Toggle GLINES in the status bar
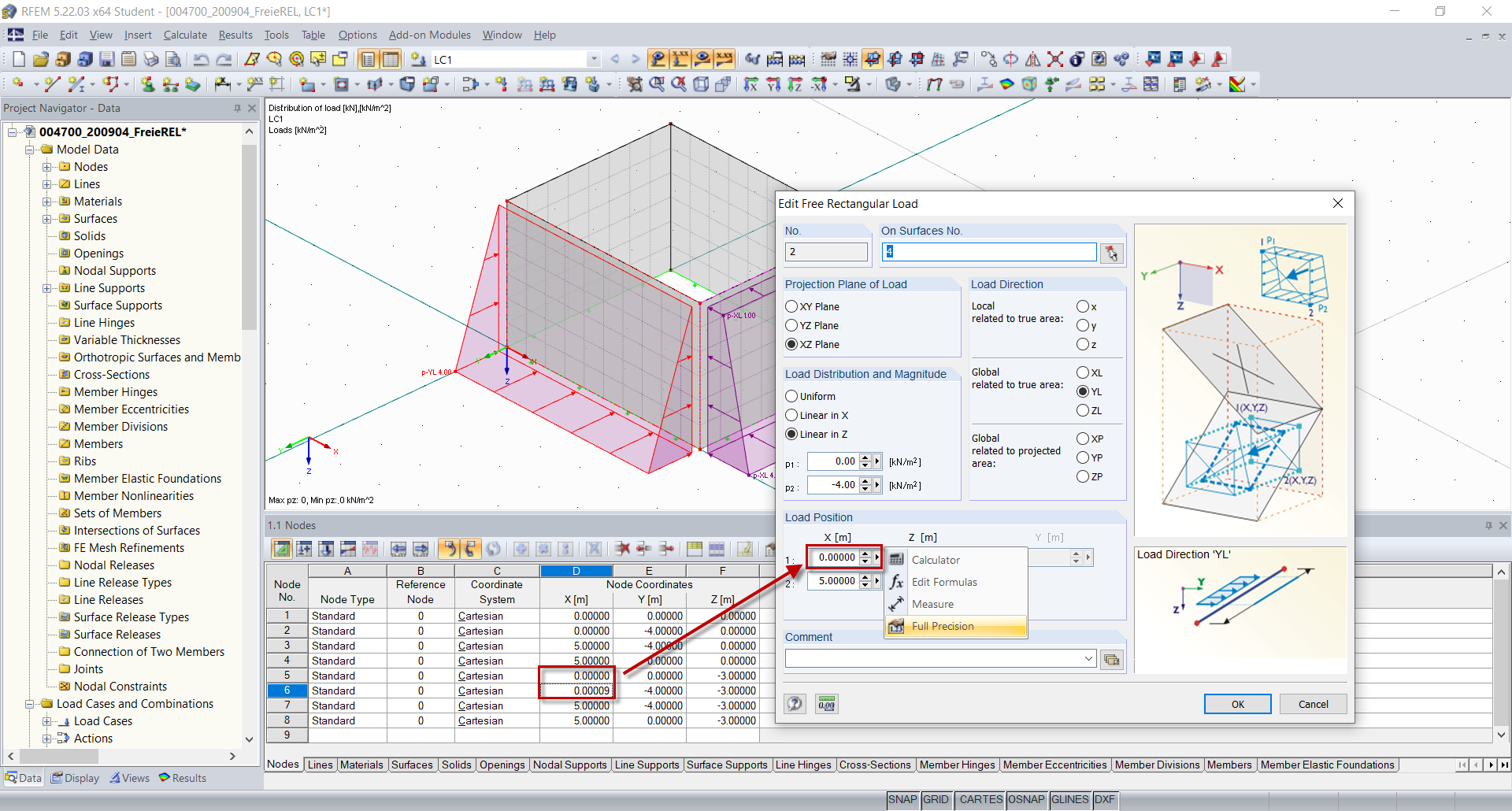This screenshot has width=1512, height=811. (x=1069, y=799)
